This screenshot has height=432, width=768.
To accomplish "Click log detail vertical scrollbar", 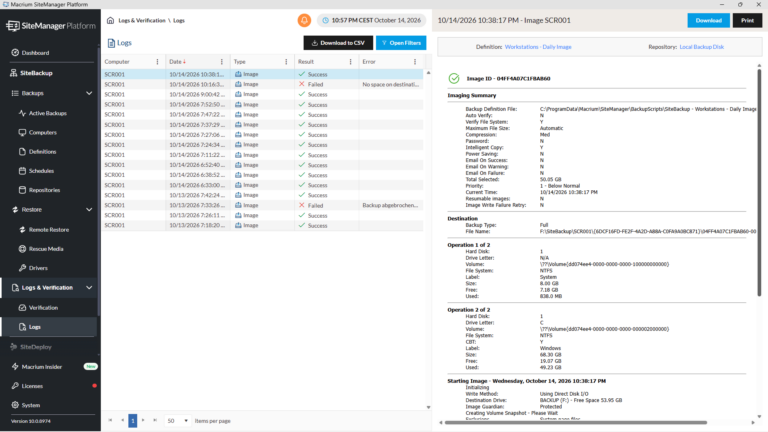I will [x=759, y=181].
